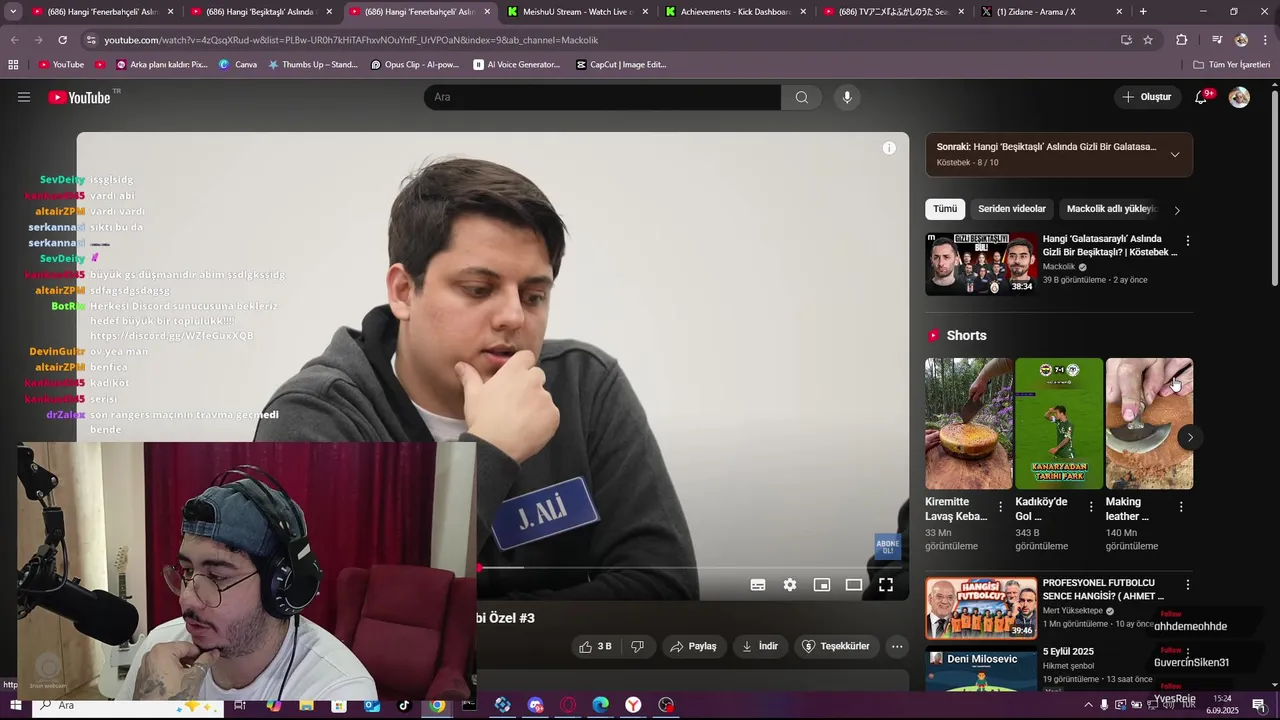The image size is (1280, 720).
Task: Click the search magnifier button
Action: (801, 97)
